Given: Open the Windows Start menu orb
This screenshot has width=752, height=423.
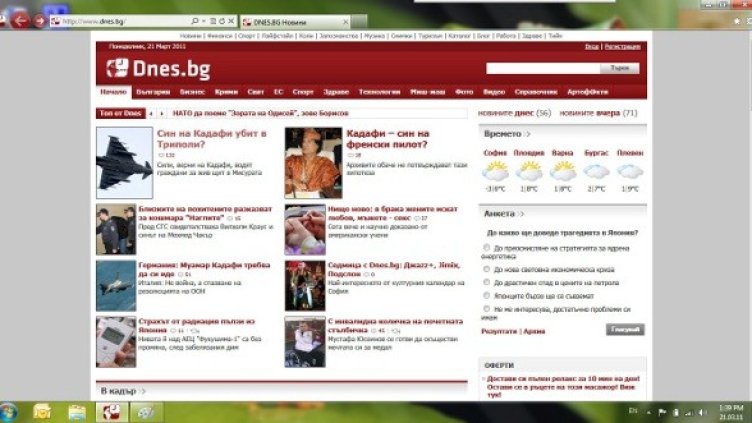Looking at the screenshot, I should tap(9, 412).
